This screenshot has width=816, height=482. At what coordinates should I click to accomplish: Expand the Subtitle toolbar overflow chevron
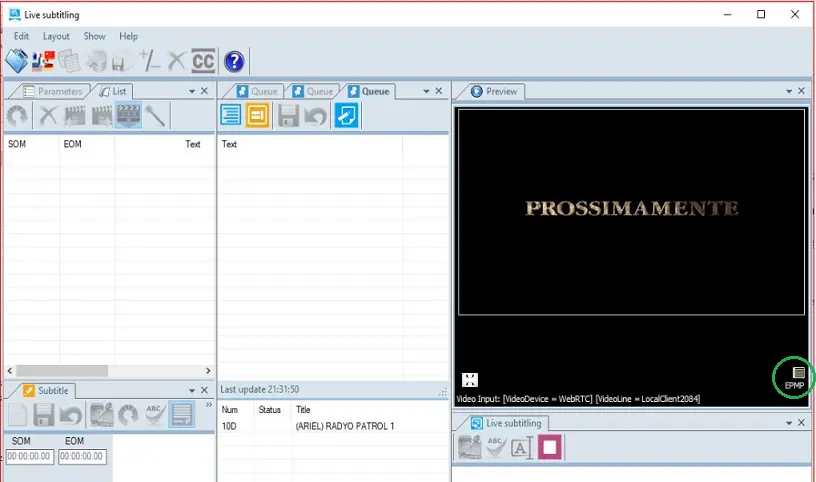click(x=208, y=406)
